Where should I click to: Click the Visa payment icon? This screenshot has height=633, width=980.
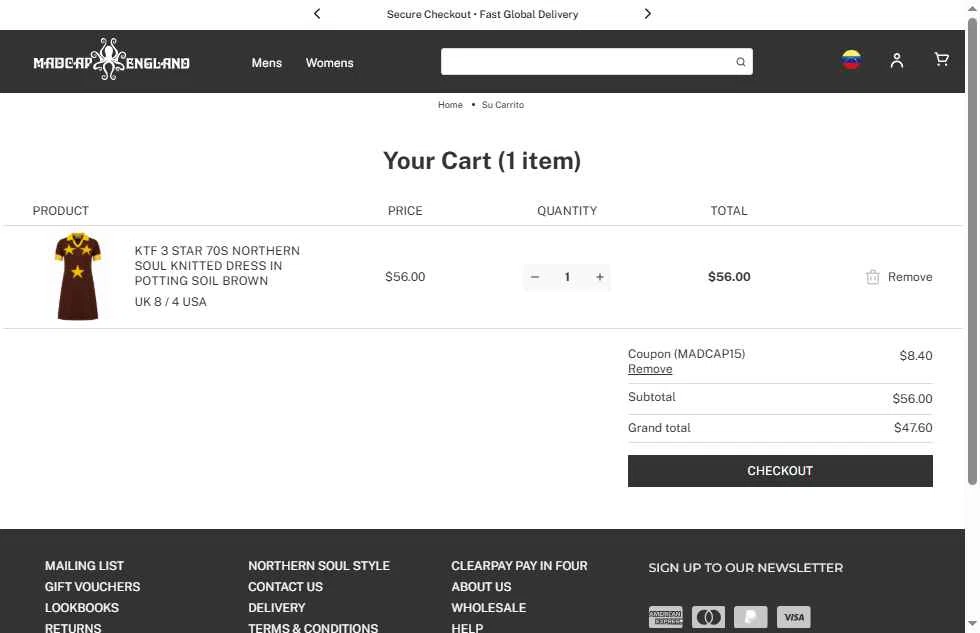point(794,617)
